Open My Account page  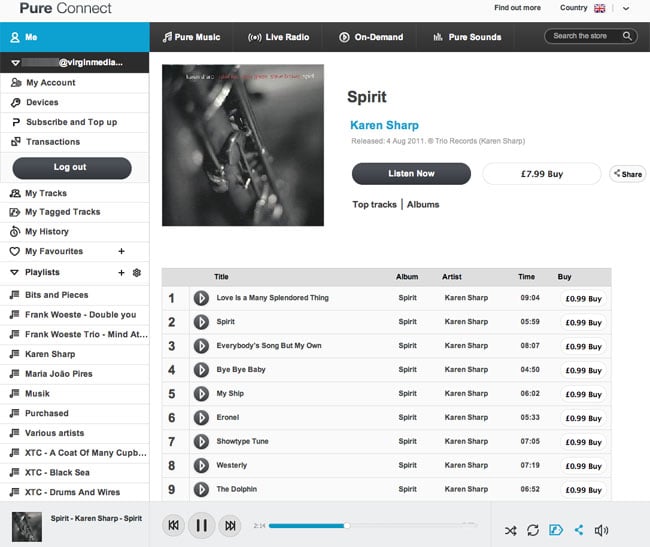coord(75,82)
